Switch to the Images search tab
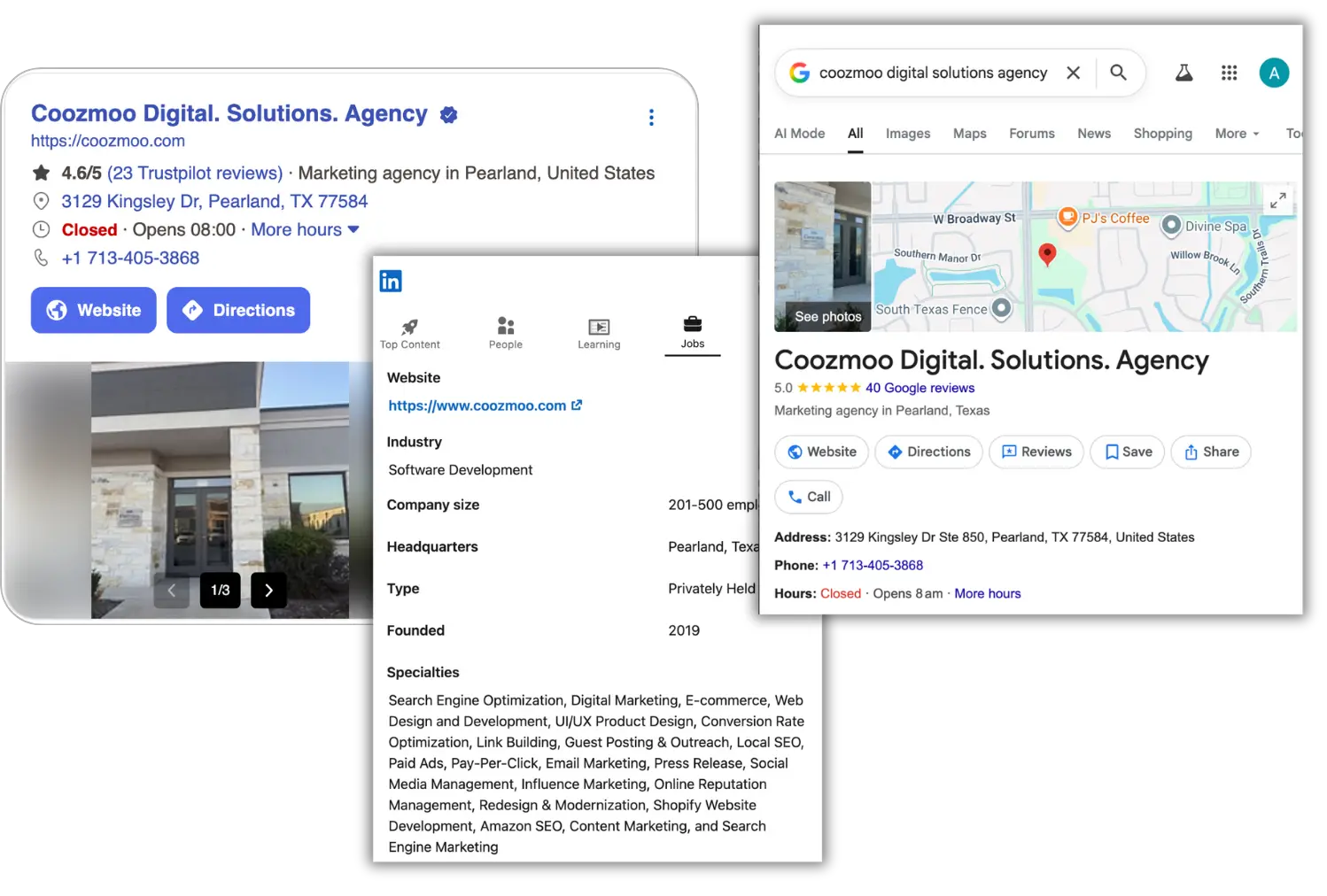Viewport: 1327px width, 896px height. pos(908,134)
